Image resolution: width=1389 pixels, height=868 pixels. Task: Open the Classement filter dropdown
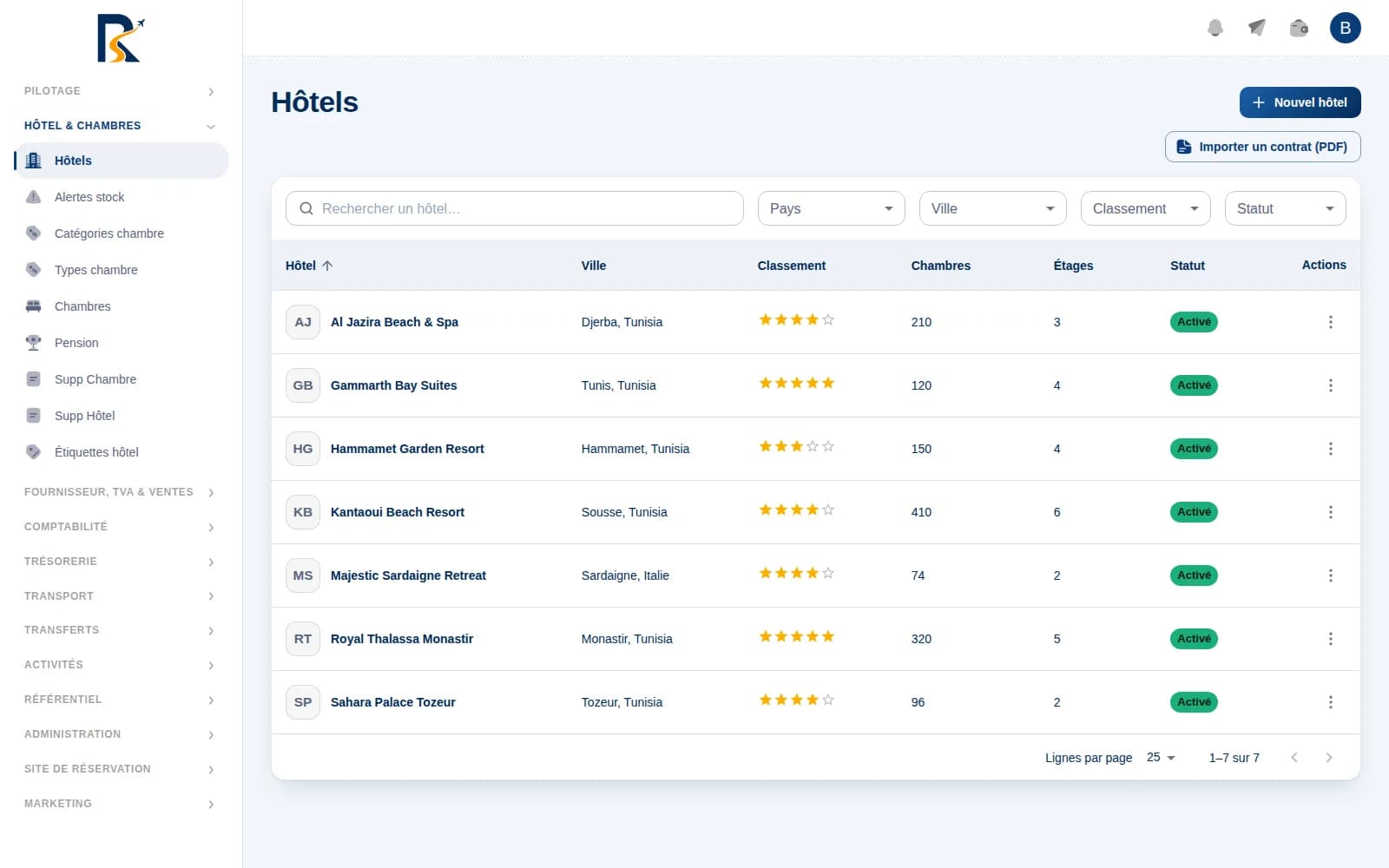[x=1145, y=208]
